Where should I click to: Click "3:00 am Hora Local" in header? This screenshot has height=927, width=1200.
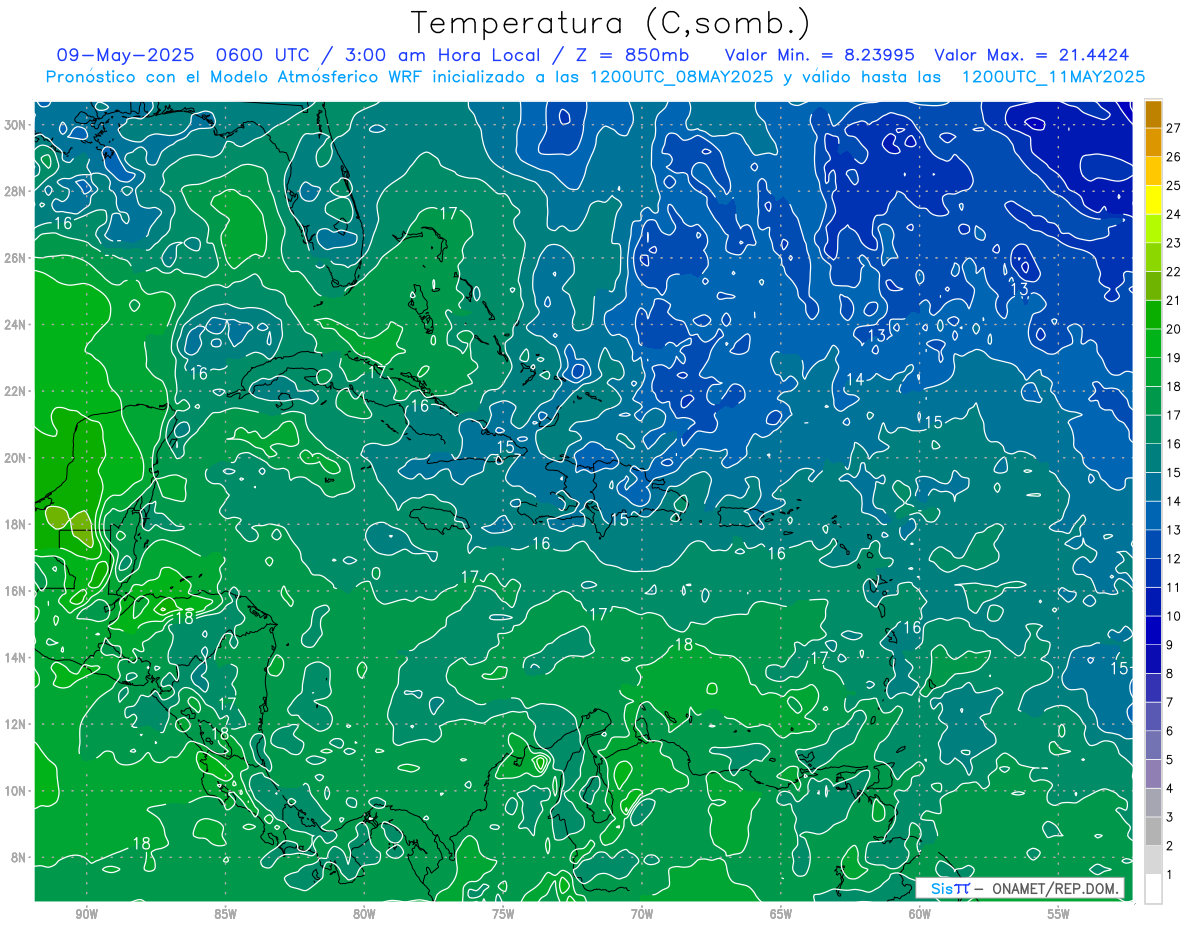point(445,55)
